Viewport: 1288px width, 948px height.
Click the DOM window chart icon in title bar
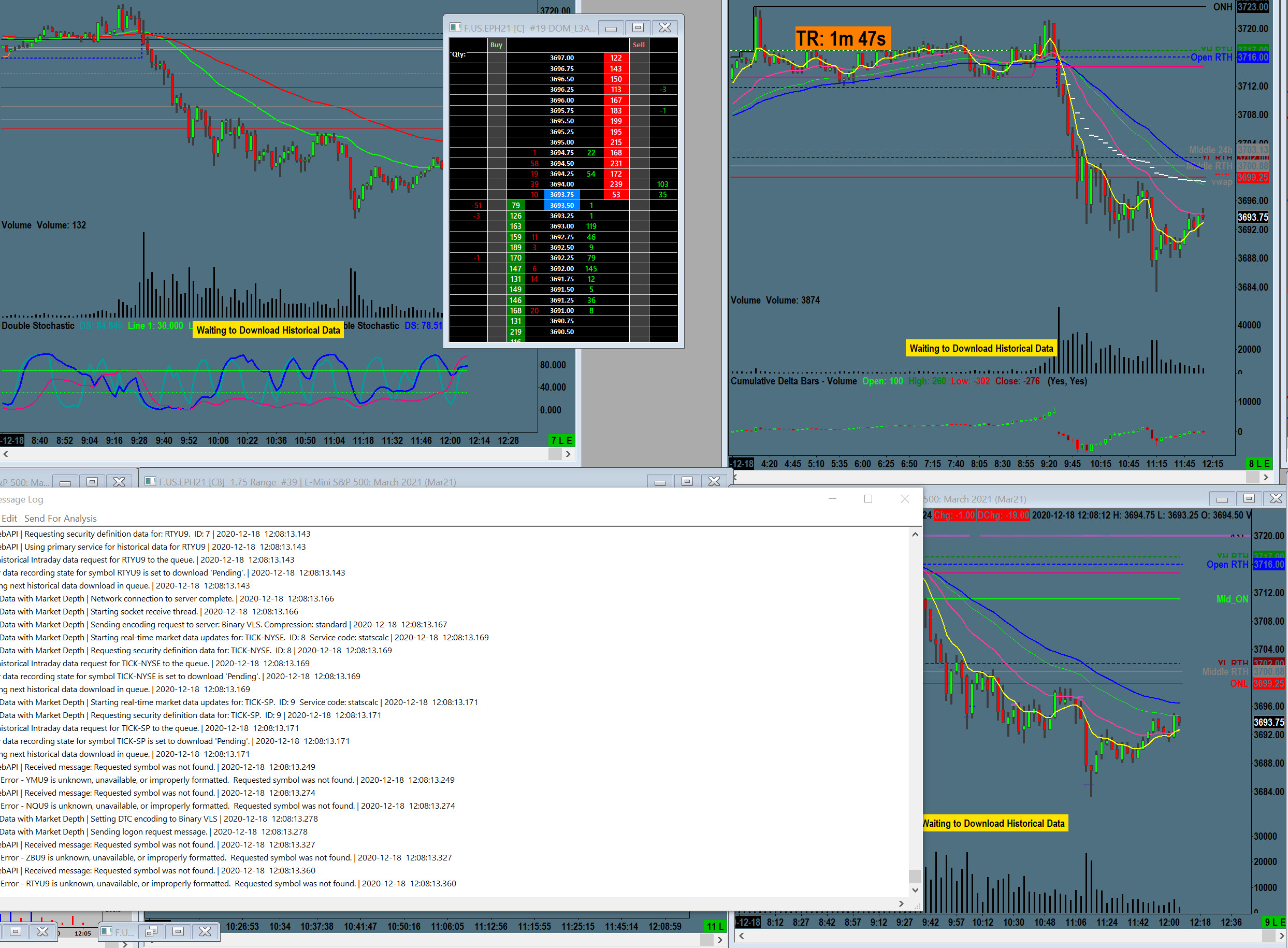pyautogui.click(x=455, y=27)
